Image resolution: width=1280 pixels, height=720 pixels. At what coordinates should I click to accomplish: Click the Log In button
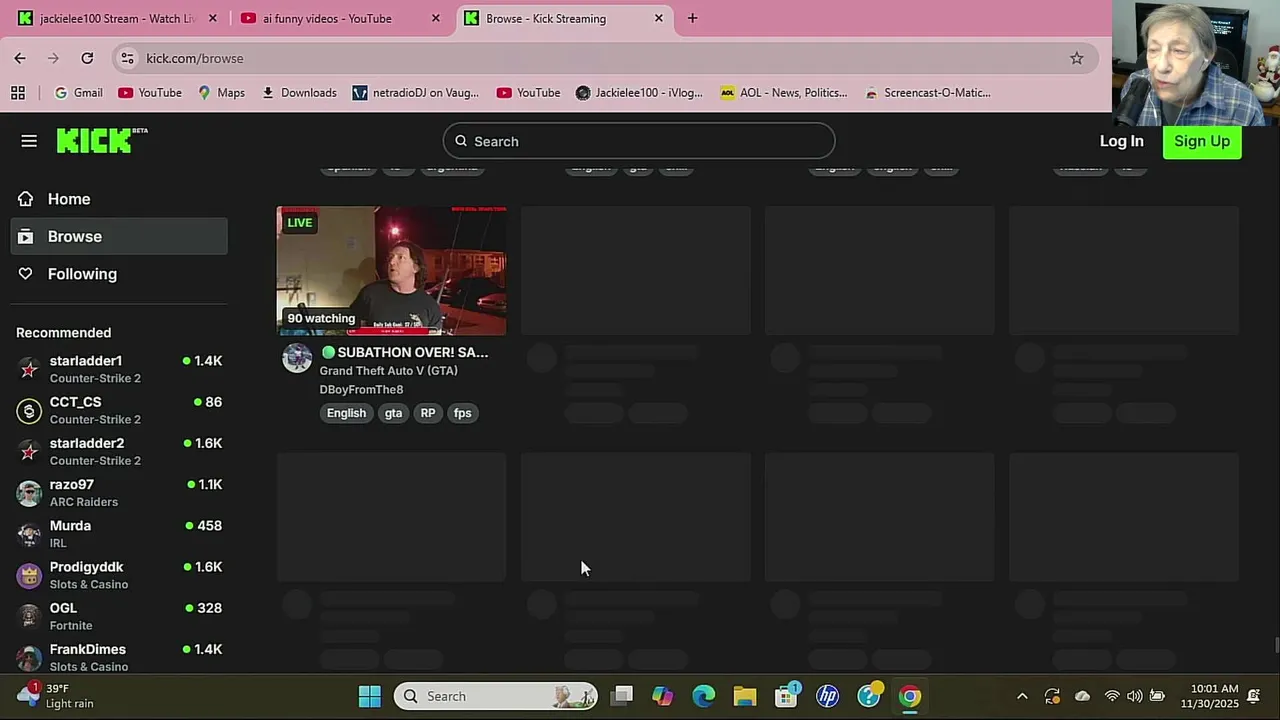(1122, 141)
